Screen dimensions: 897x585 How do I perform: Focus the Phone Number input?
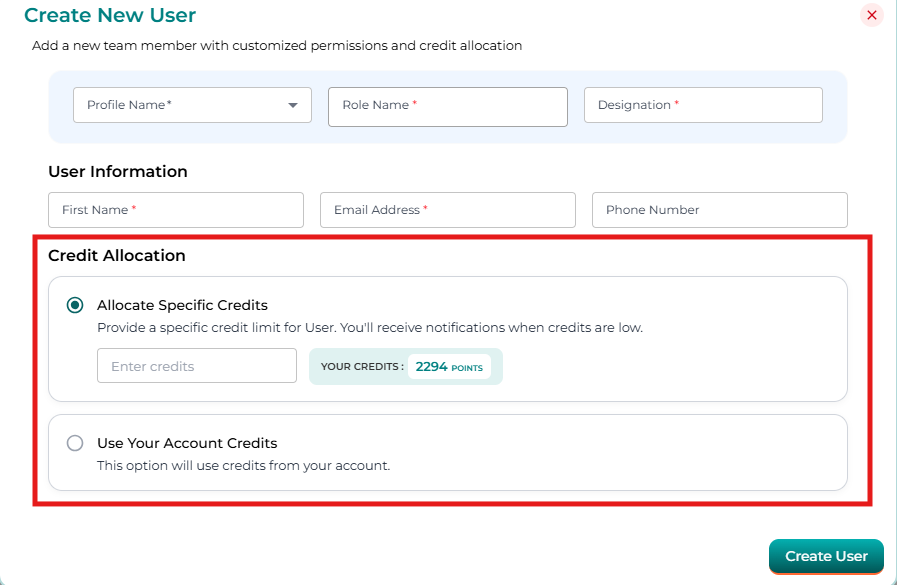click(719, 210)
